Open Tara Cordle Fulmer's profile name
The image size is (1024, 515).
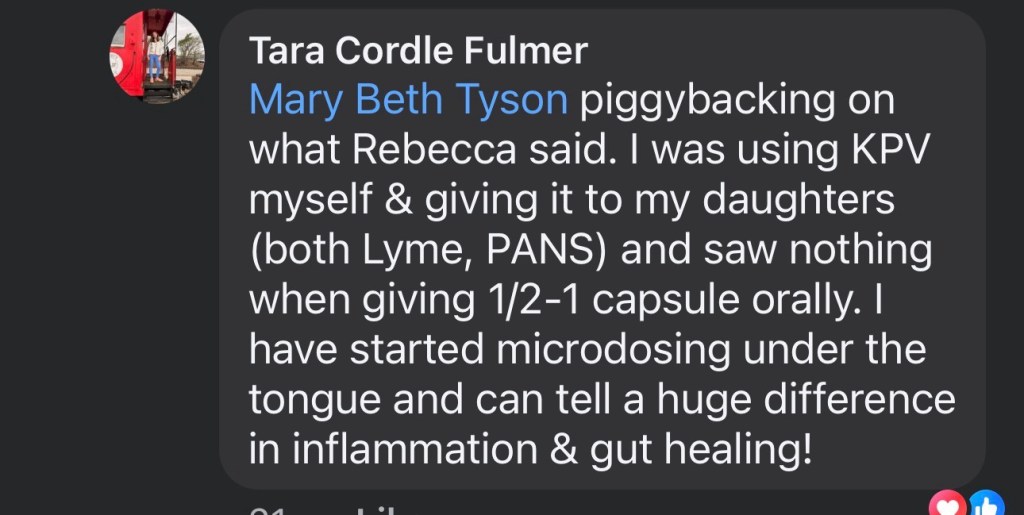[x=417, y=50]
